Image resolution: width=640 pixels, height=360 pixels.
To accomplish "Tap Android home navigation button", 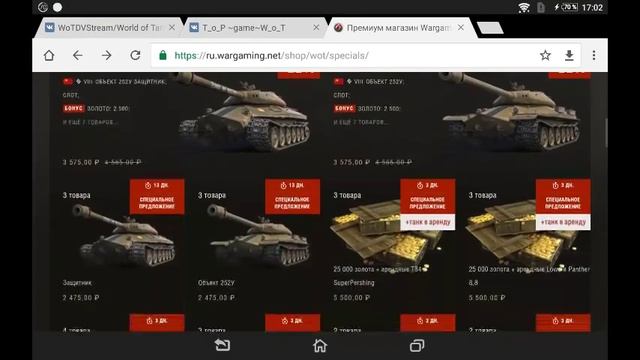I will [x=320, y=345].
